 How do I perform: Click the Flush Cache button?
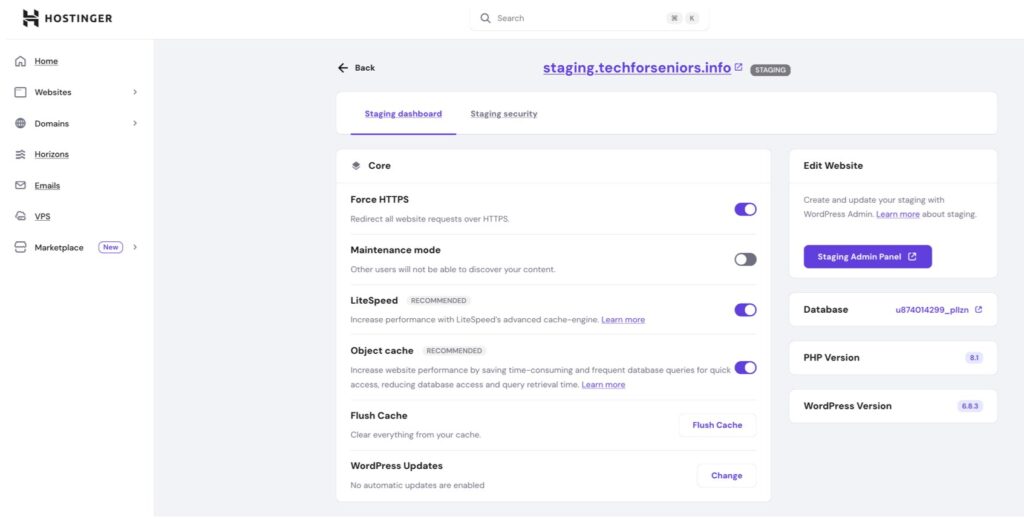(717, 425)
